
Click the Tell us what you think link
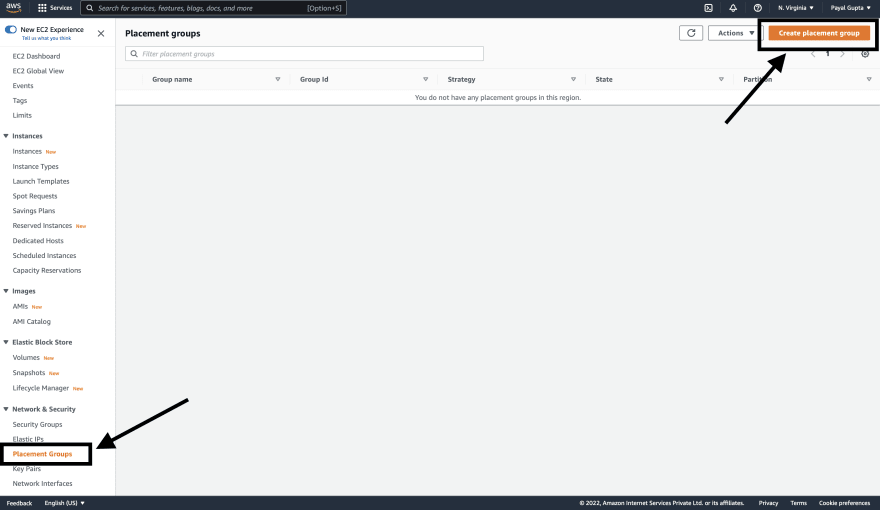coord(47,38)
